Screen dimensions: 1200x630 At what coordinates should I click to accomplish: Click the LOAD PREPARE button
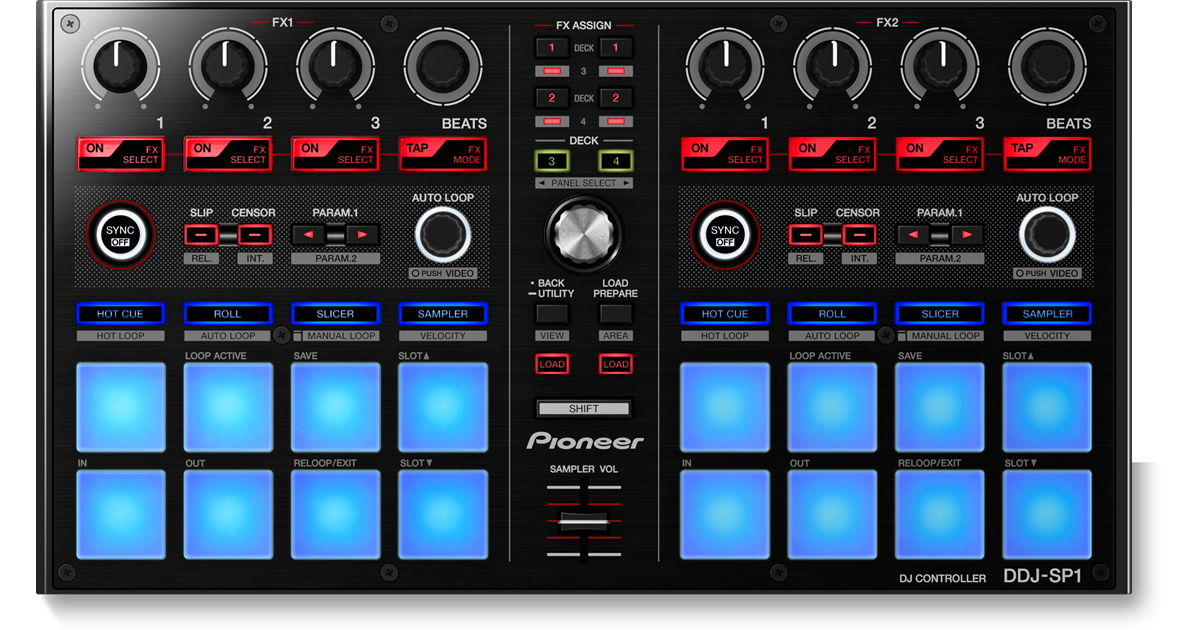click(x=616, y=314)
